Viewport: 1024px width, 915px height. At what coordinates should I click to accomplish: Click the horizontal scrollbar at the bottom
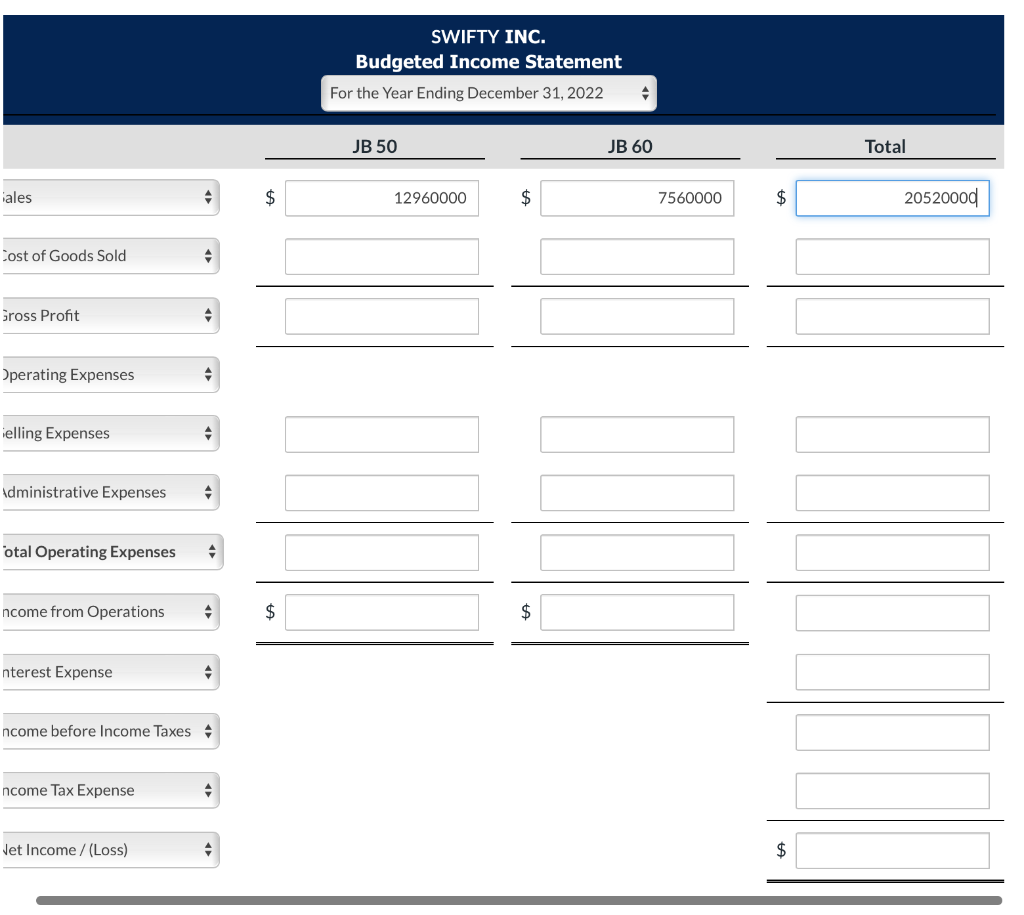click(519, 900)
